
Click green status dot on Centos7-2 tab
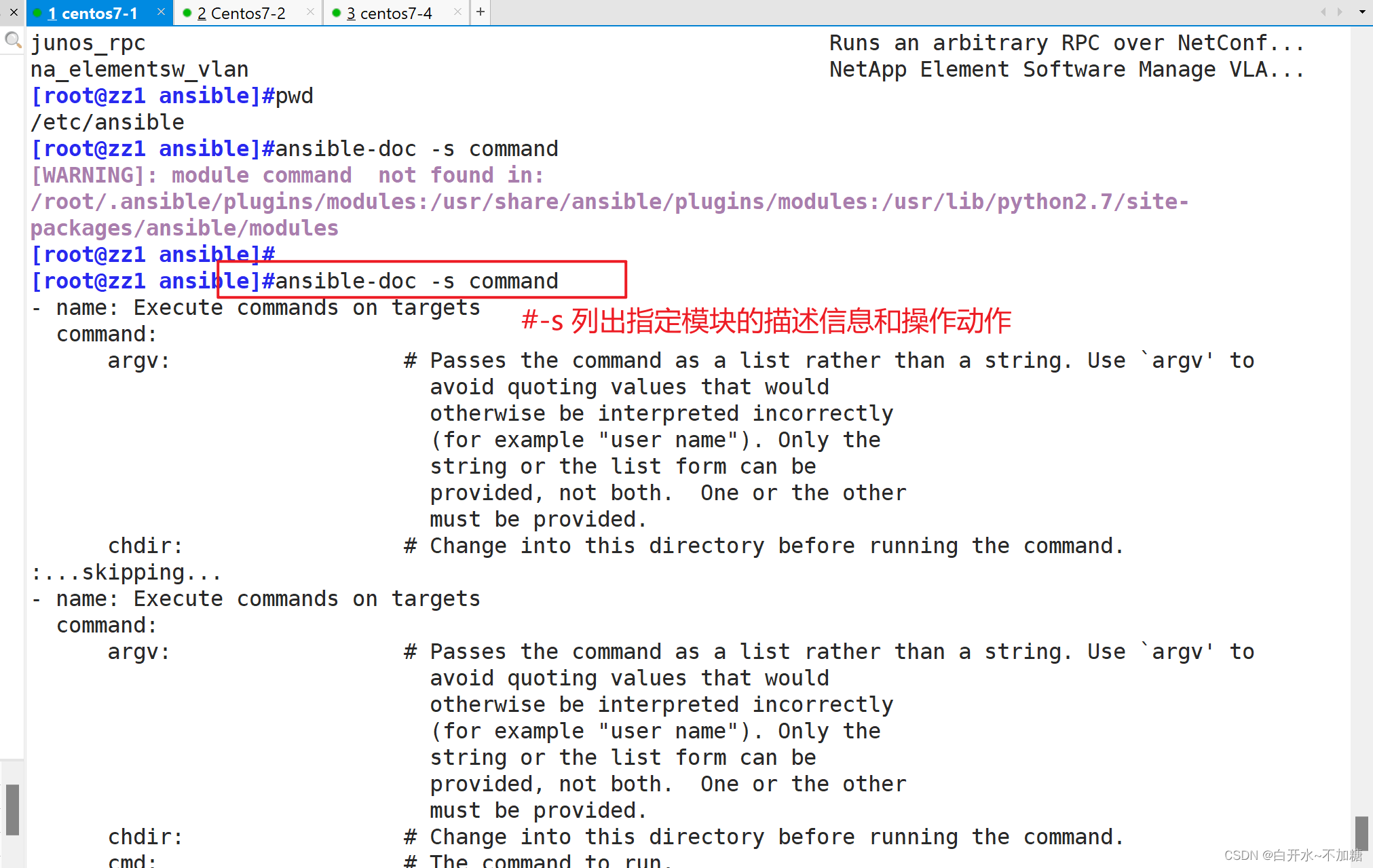tap(187, 13)
